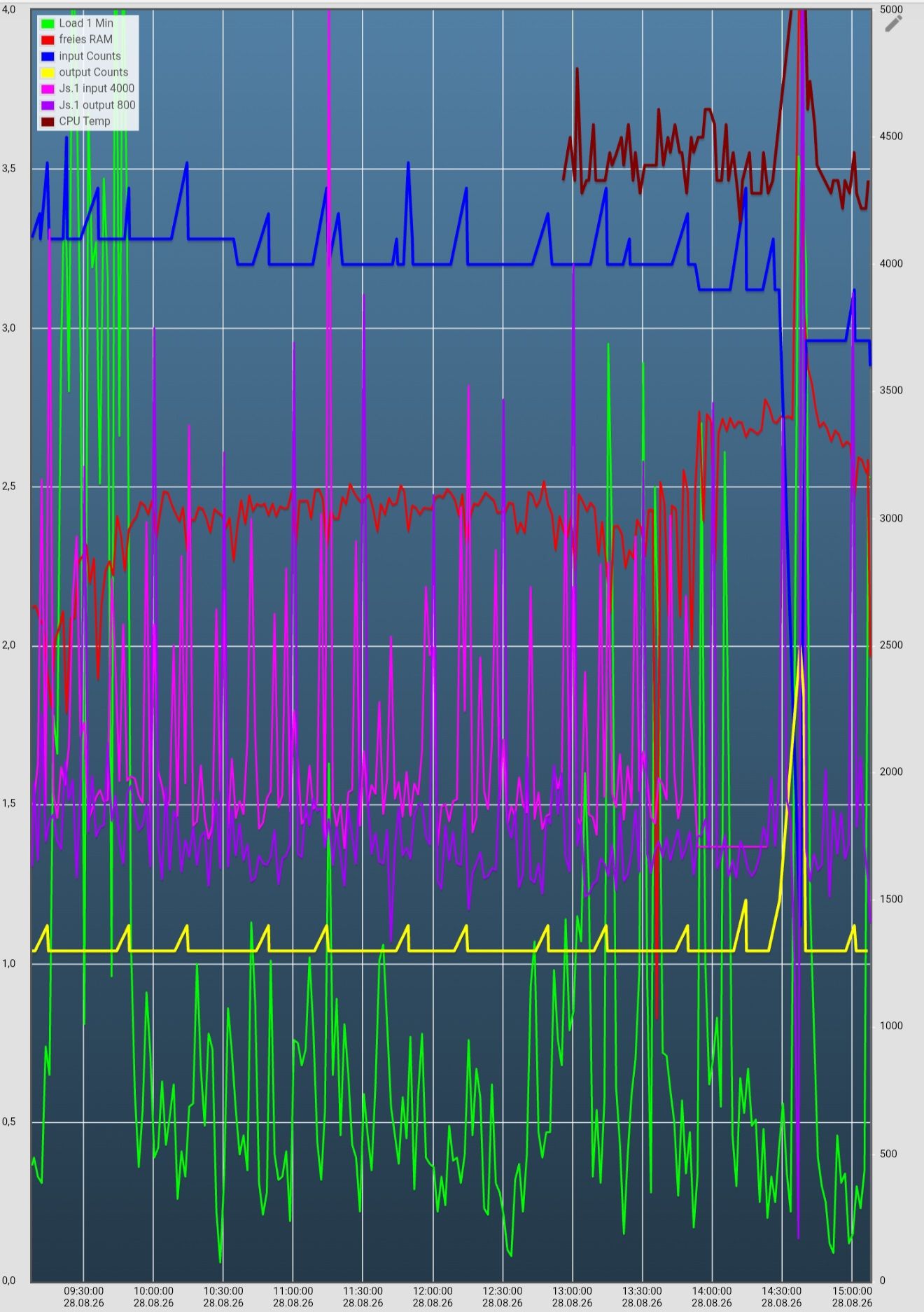Toggle the CPU Temp legend entry
The width and height of the screenshot is (924, 1312).
pos(76,121)
